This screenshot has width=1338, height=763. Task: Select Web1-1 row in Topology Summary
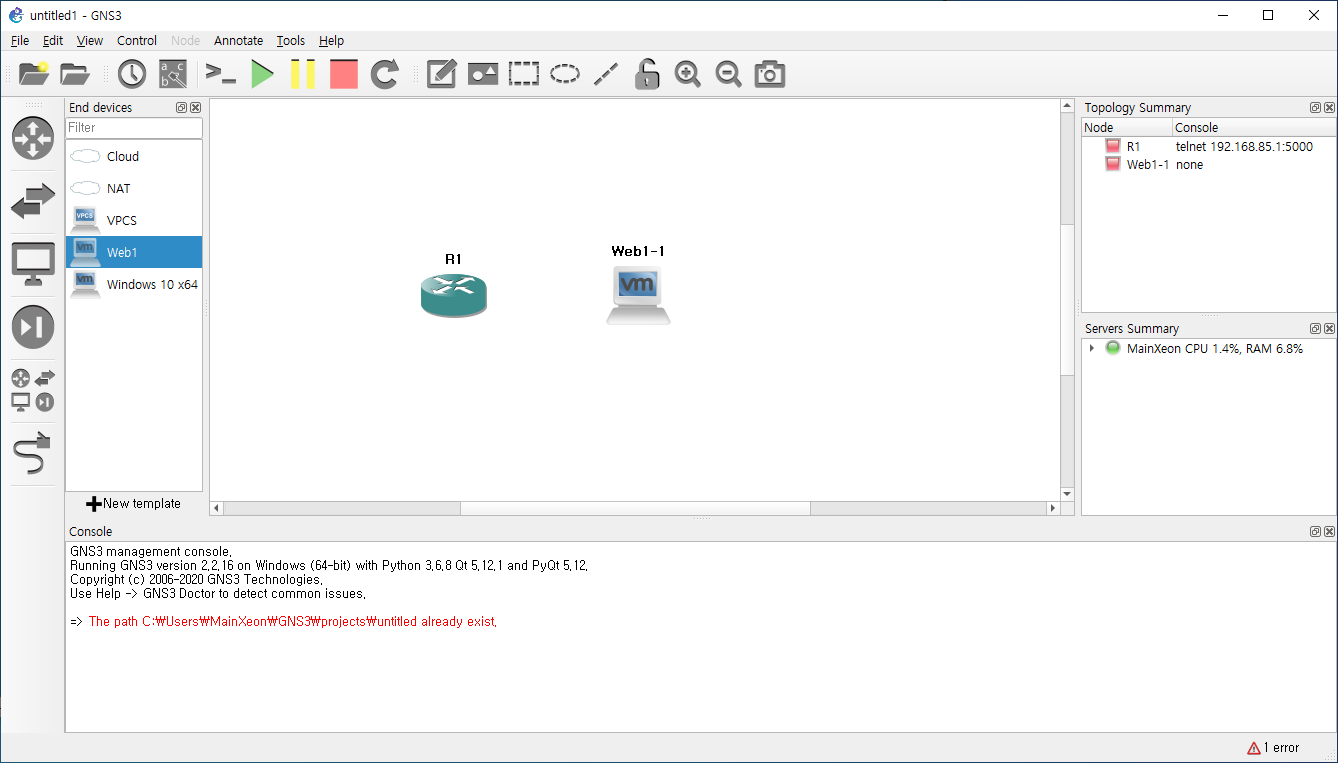pyautogui.click(x=1209, y=164)
